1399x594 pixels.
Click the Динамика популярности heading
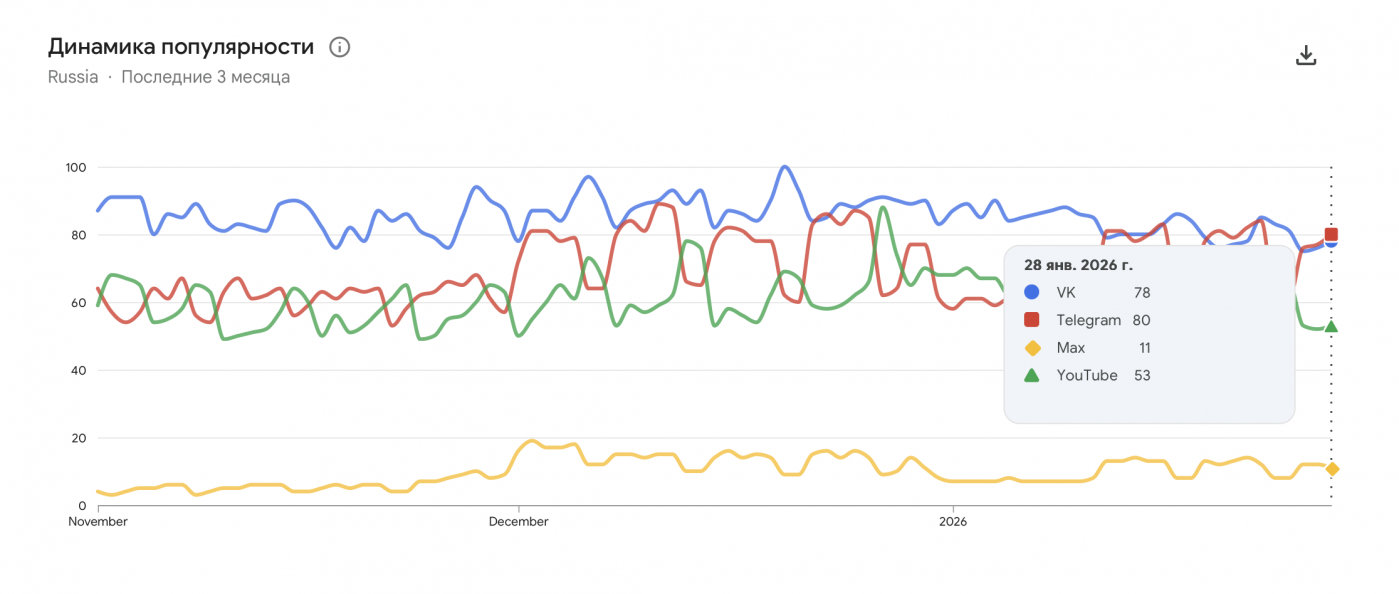pos(181,47)
